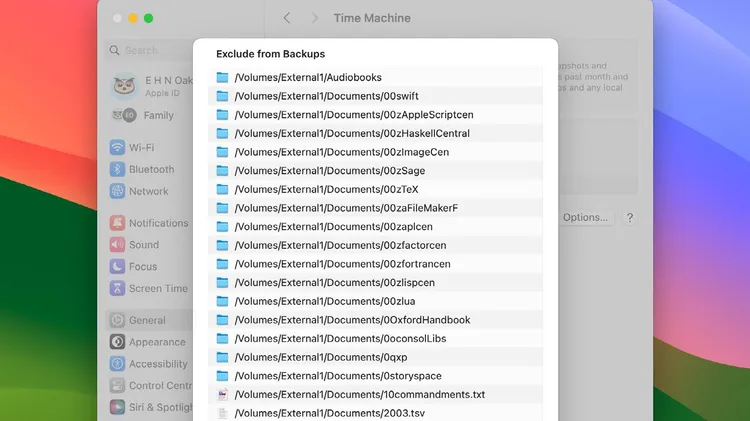Screen dimensions: 750x421
Task: Click the 10commandments.txt file icon
Action: (222, 394)
